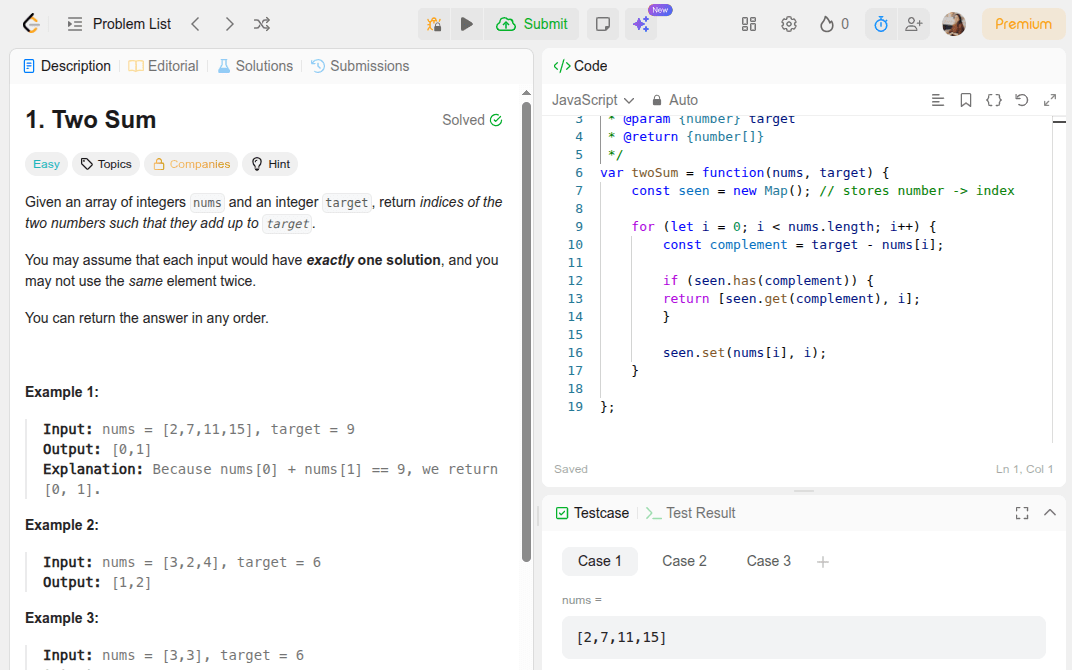Click line number 16 in gutter
This screenshot has width=1072, height=670.
coord(575,353)
